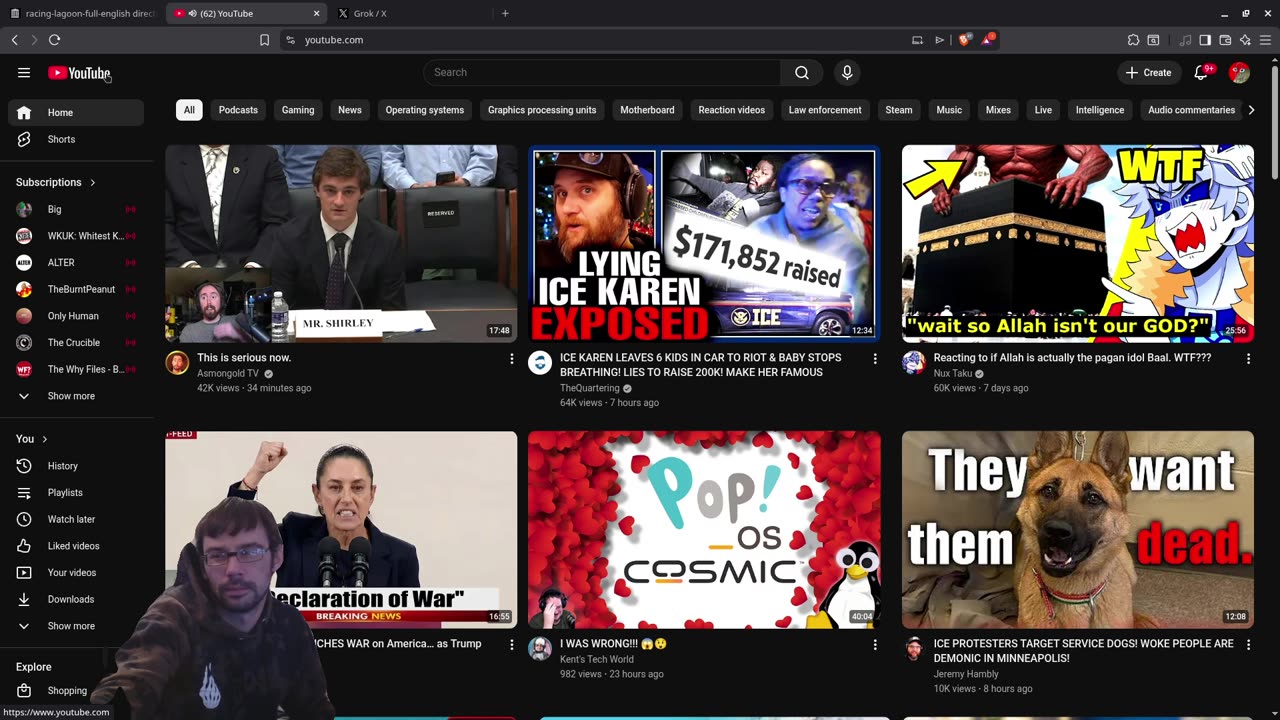Select the Podcasts filter chip
Image resolution: width=1280 pixels, height=720 pixels.
tap(238, 110)
